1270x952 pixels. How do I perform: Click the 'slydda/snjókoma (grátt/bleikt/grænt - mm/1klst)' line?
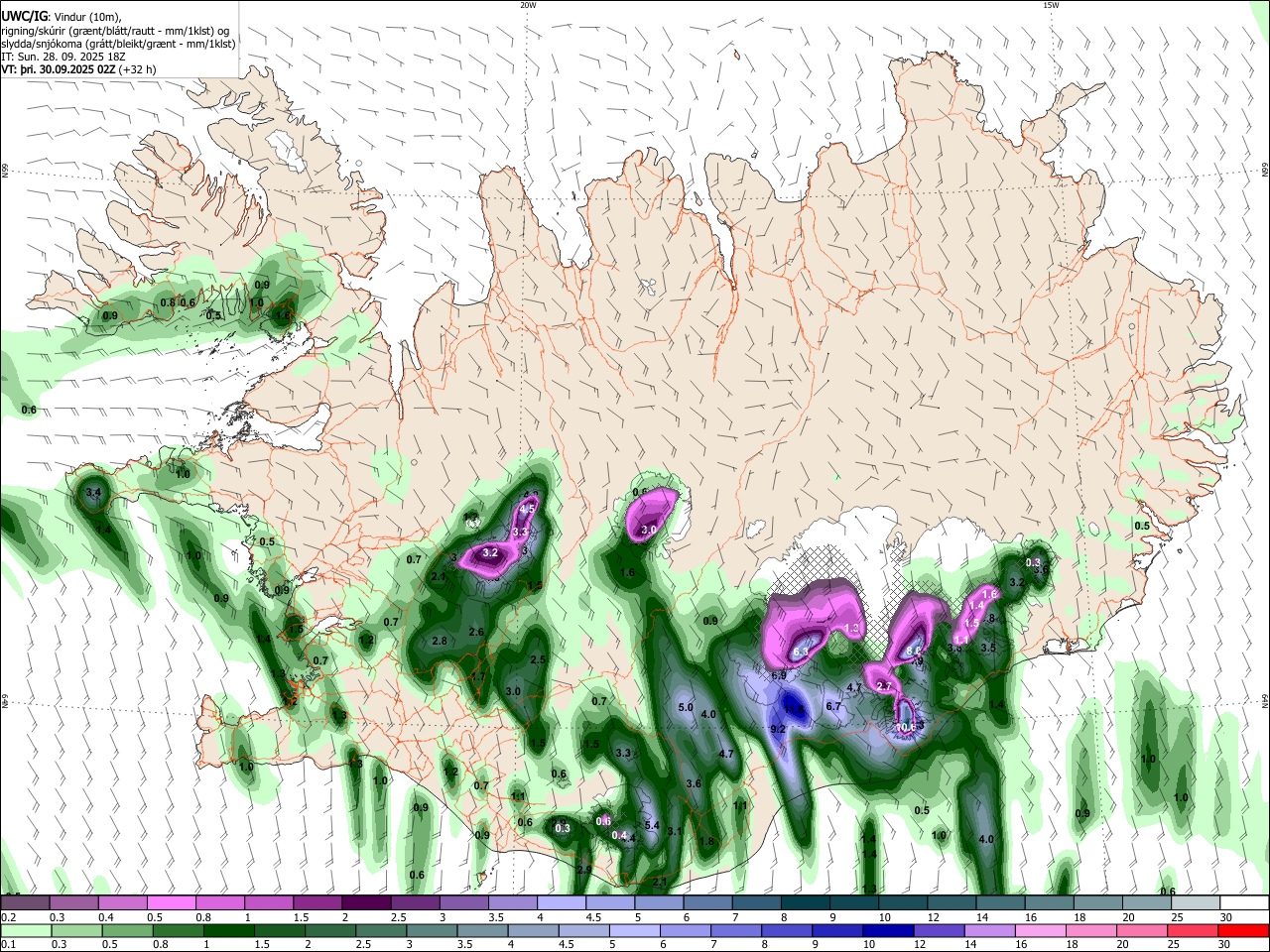pyautogui.click(x=118, y=44)
